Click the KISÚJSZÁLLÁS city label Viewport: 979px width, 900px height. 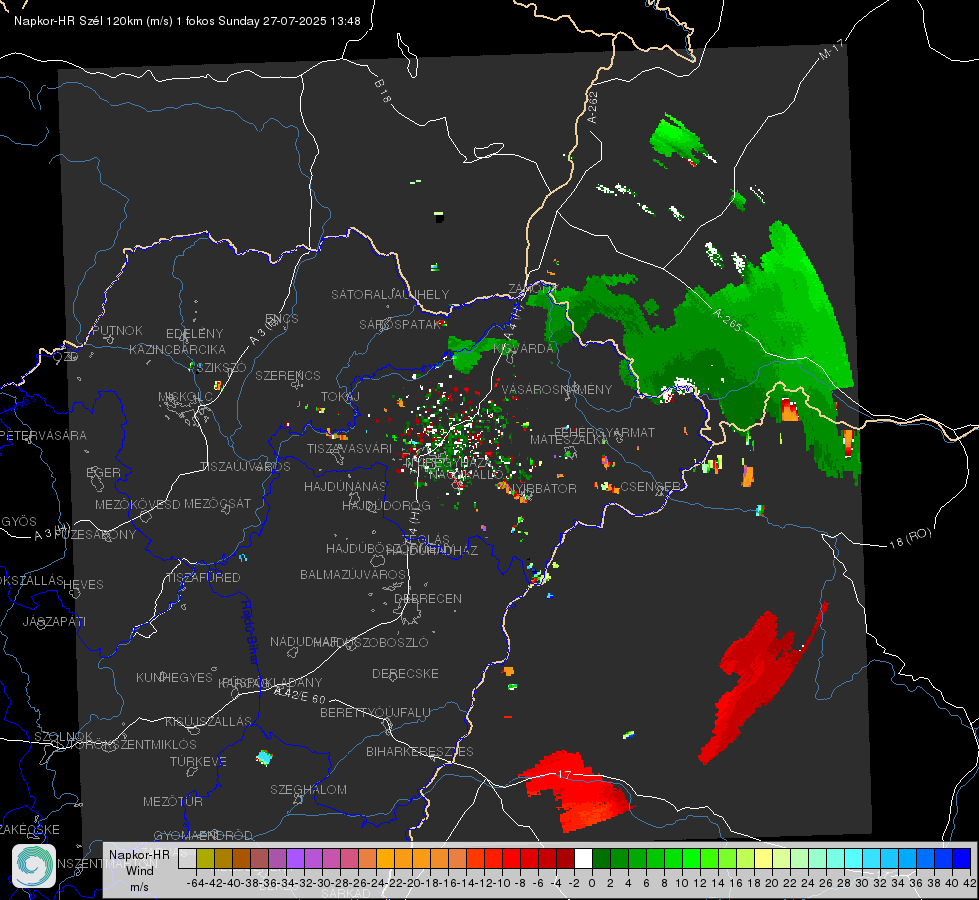click(x=208, y=721)
